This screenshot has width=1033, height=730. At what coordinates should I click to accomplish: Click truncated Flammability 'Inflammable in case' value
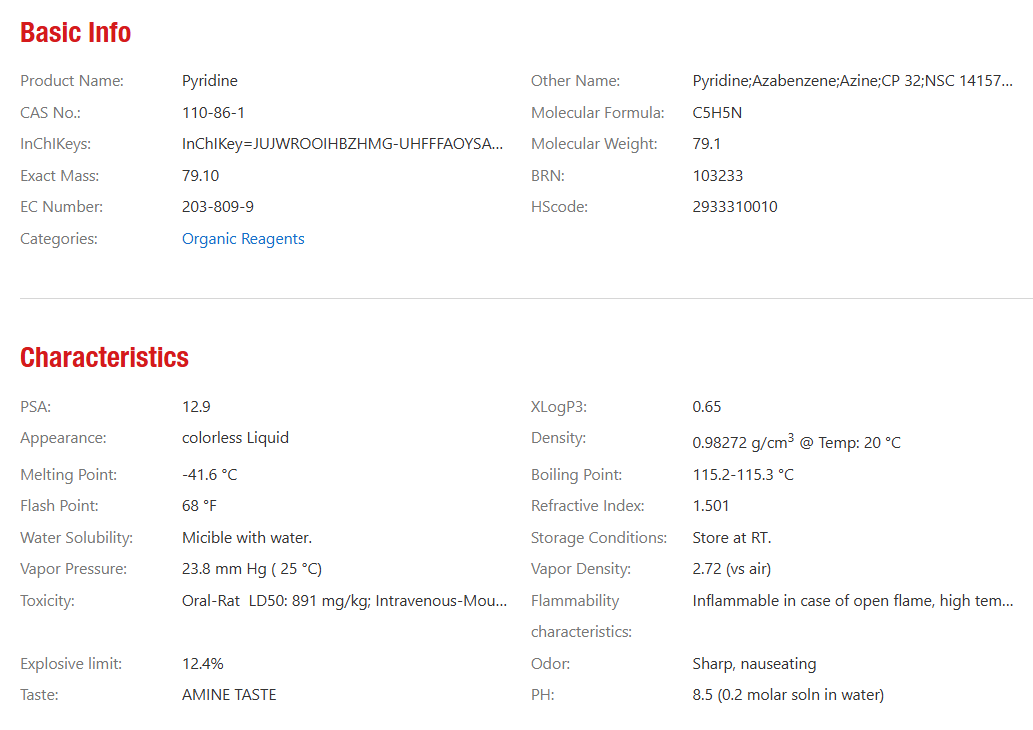(852, 600)
